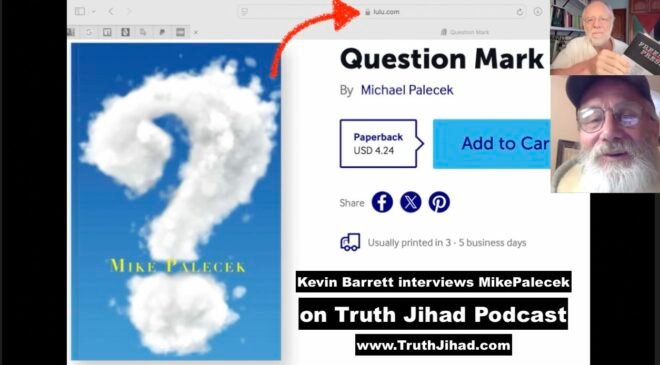Viewport: 660px width, 365px height.
Task: Share the book on Pinterest
Action: (439, 202)
